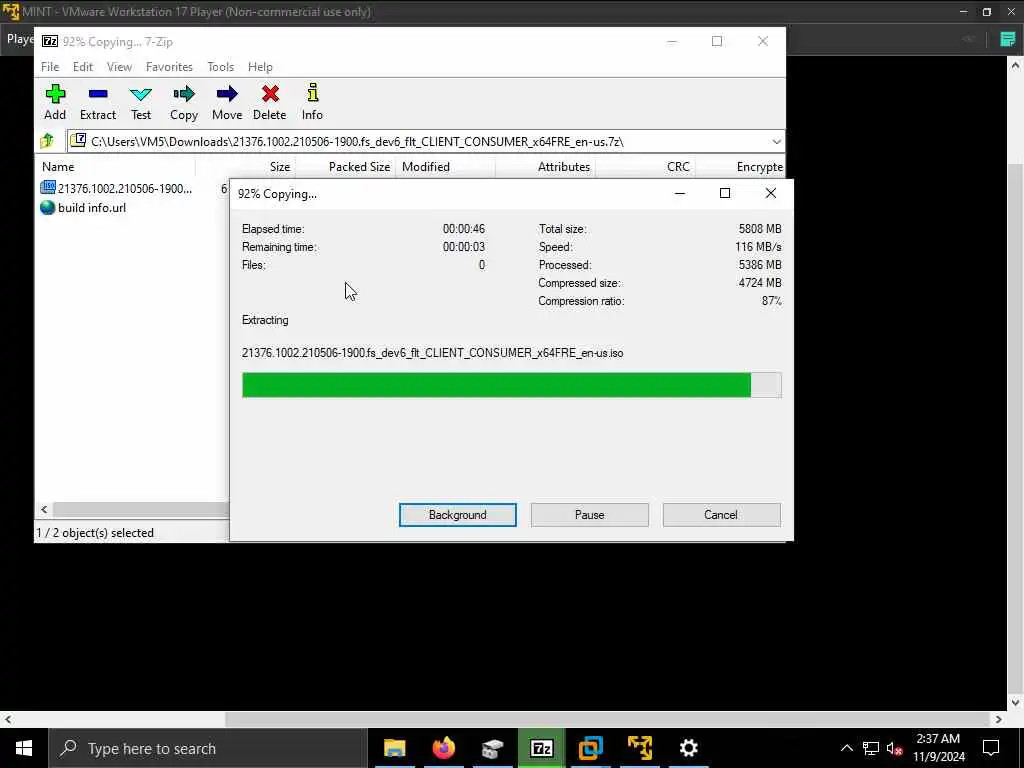Screen dimensions: 1024x768
Task: Open the Favorites menu
Action: 169,67
